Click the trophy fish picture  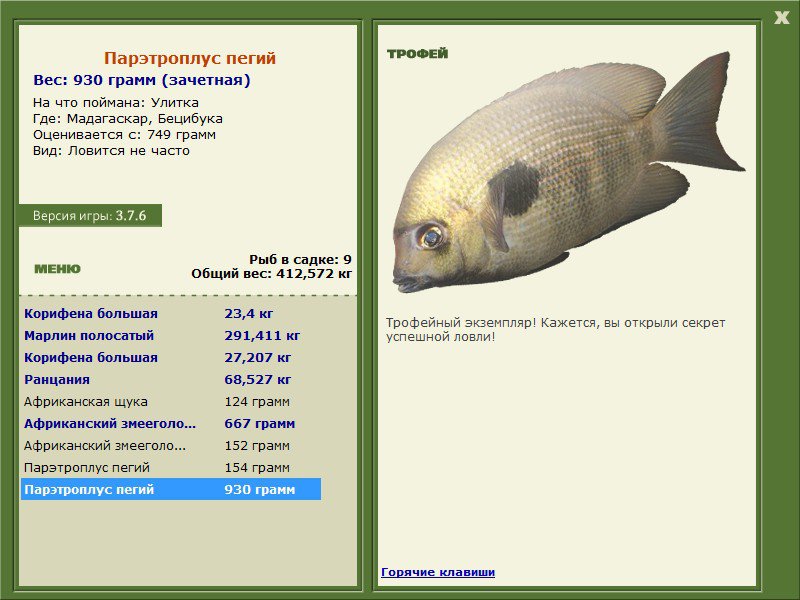(x=568, y=172)
